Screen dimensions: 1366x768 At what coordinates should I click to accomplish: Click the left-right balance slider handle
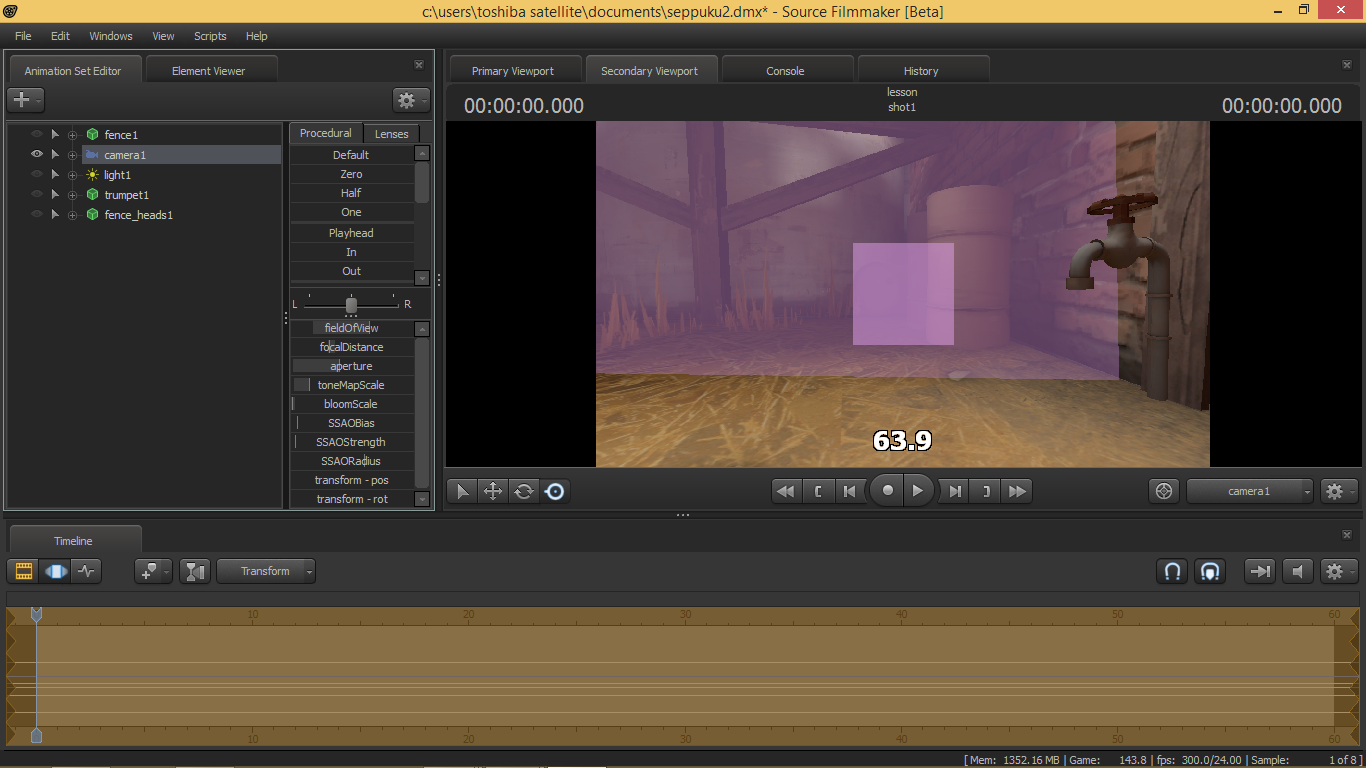click(351, 304)
